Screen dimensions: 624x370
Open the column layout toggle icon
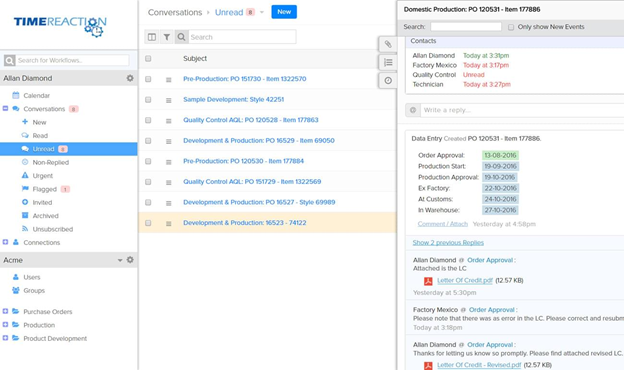[152, 37]
